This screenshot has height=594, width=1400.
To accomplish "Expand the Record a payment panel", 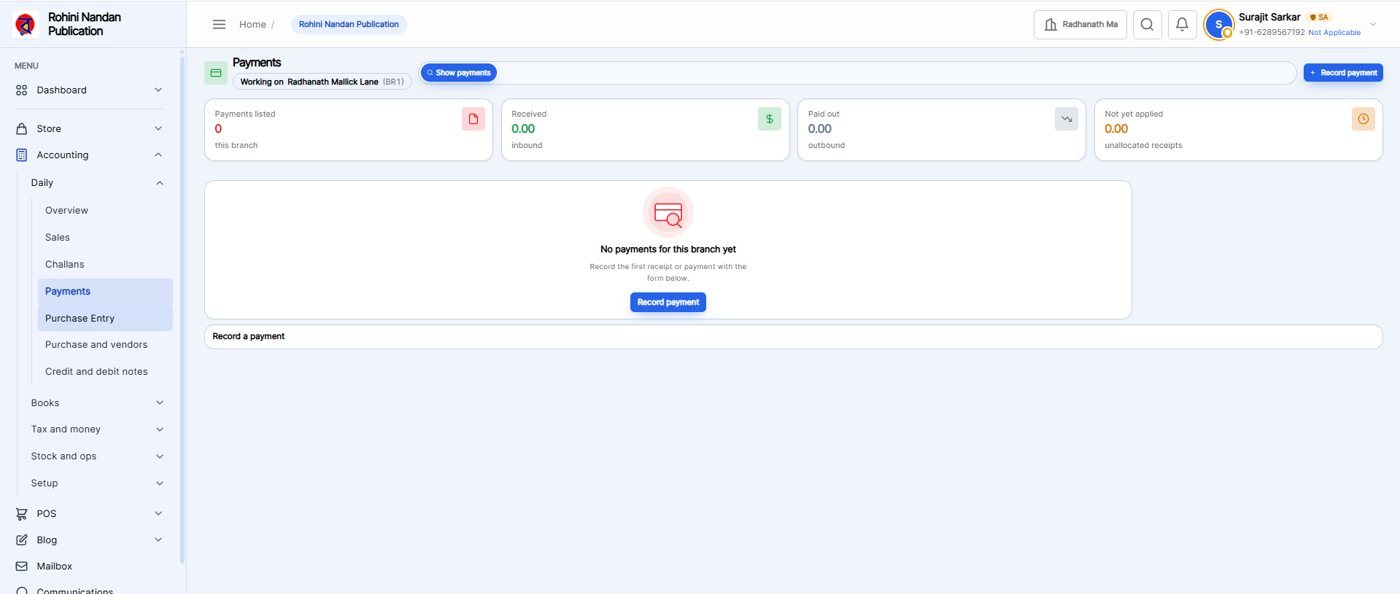I will (x=793, y=337).
